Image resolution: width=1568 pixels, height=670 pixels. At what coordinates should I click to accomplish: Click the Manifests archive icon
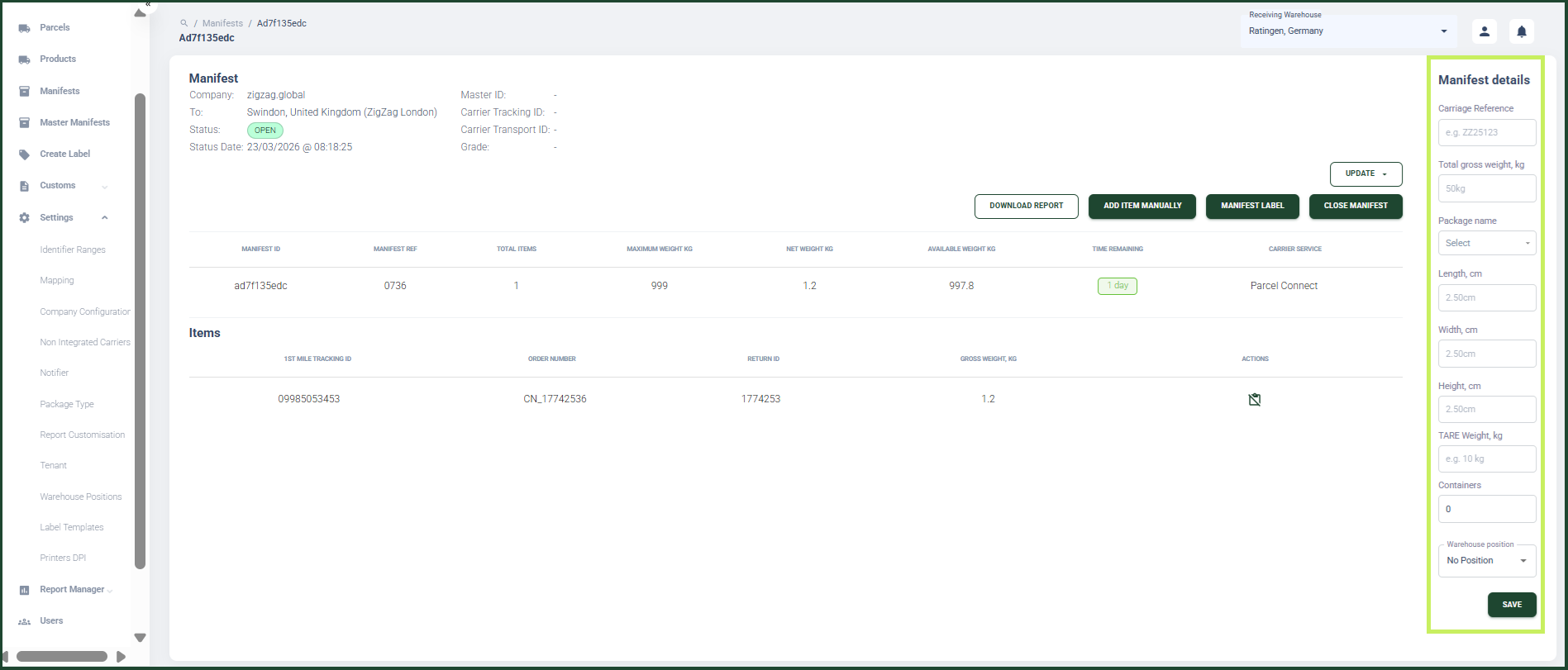(x=24, y=91)
